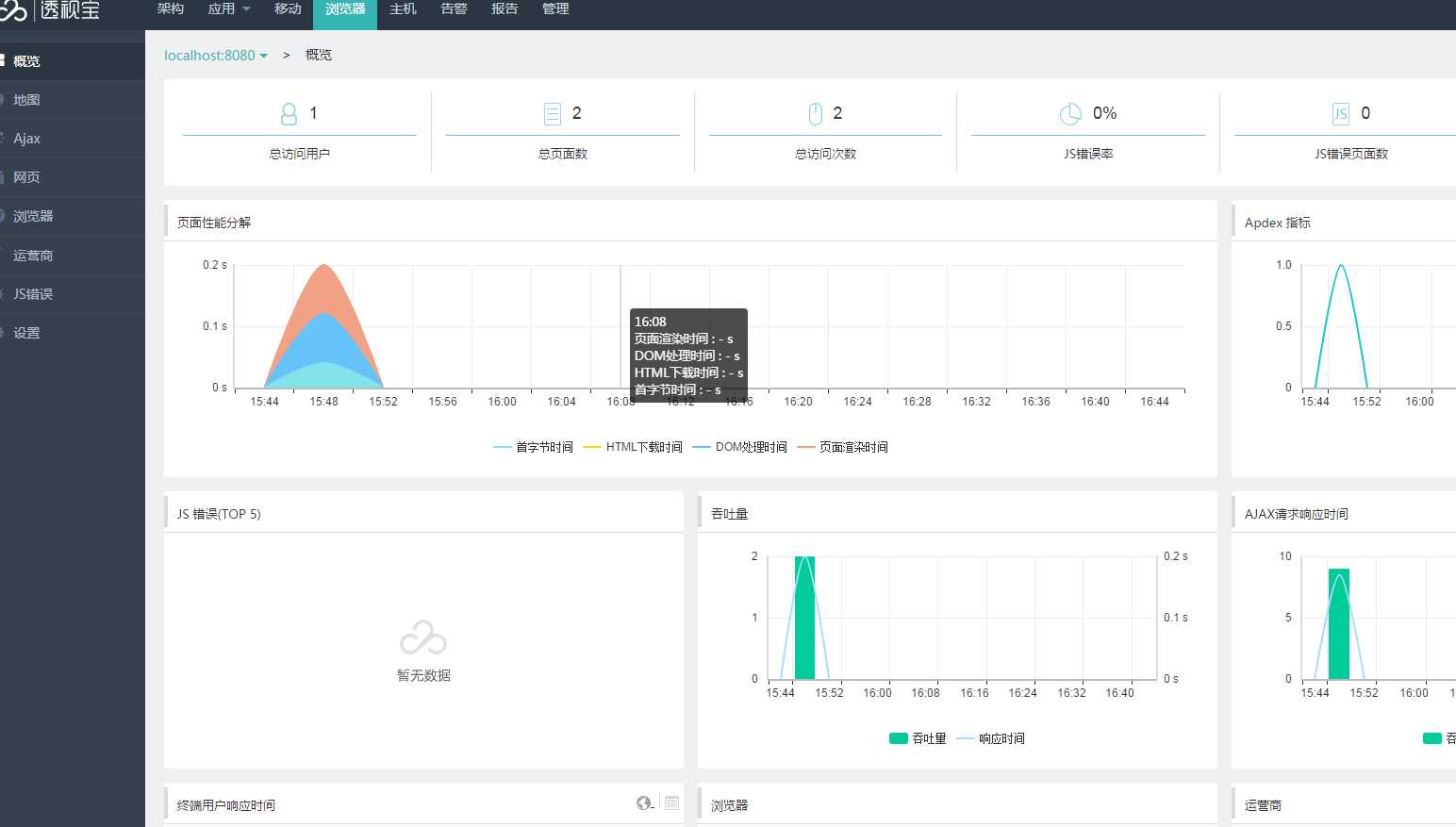
Task: Open 设置 in the sidebar
Action: pos(73,333)
